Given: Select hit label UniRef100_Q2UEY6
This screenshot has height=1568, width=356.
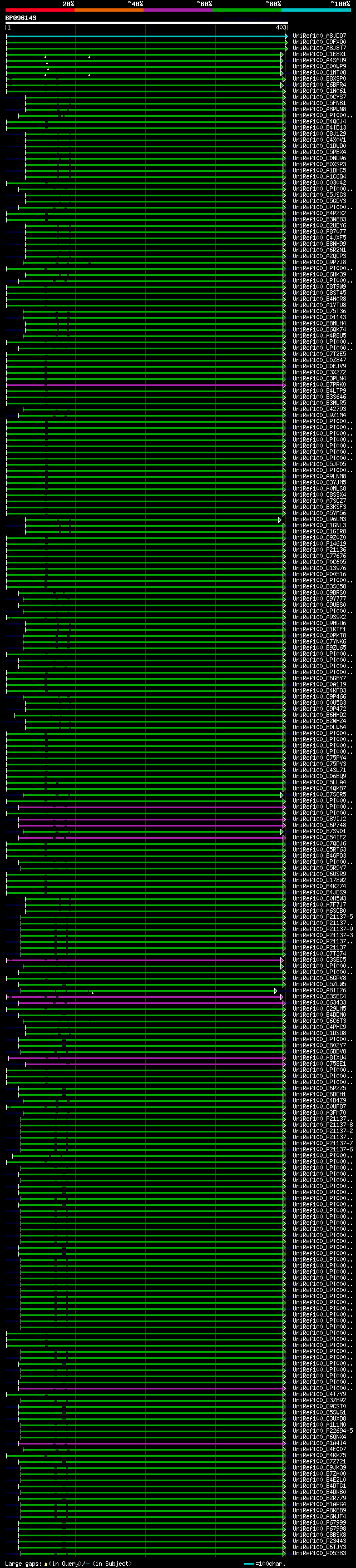Looking at the screenshot, I should (x=319, y=225).
